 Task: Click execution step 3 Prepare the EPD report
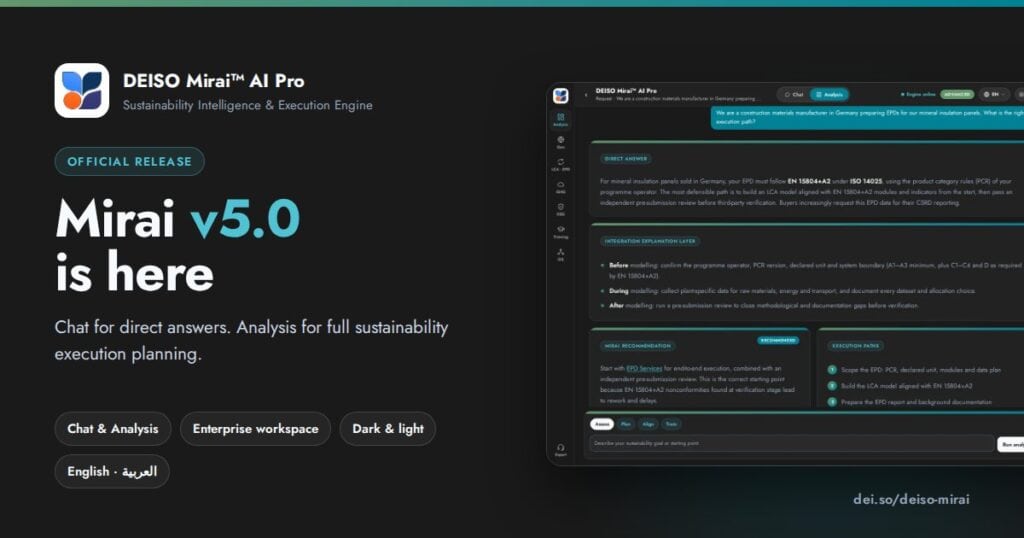click(x=910, y=402)
